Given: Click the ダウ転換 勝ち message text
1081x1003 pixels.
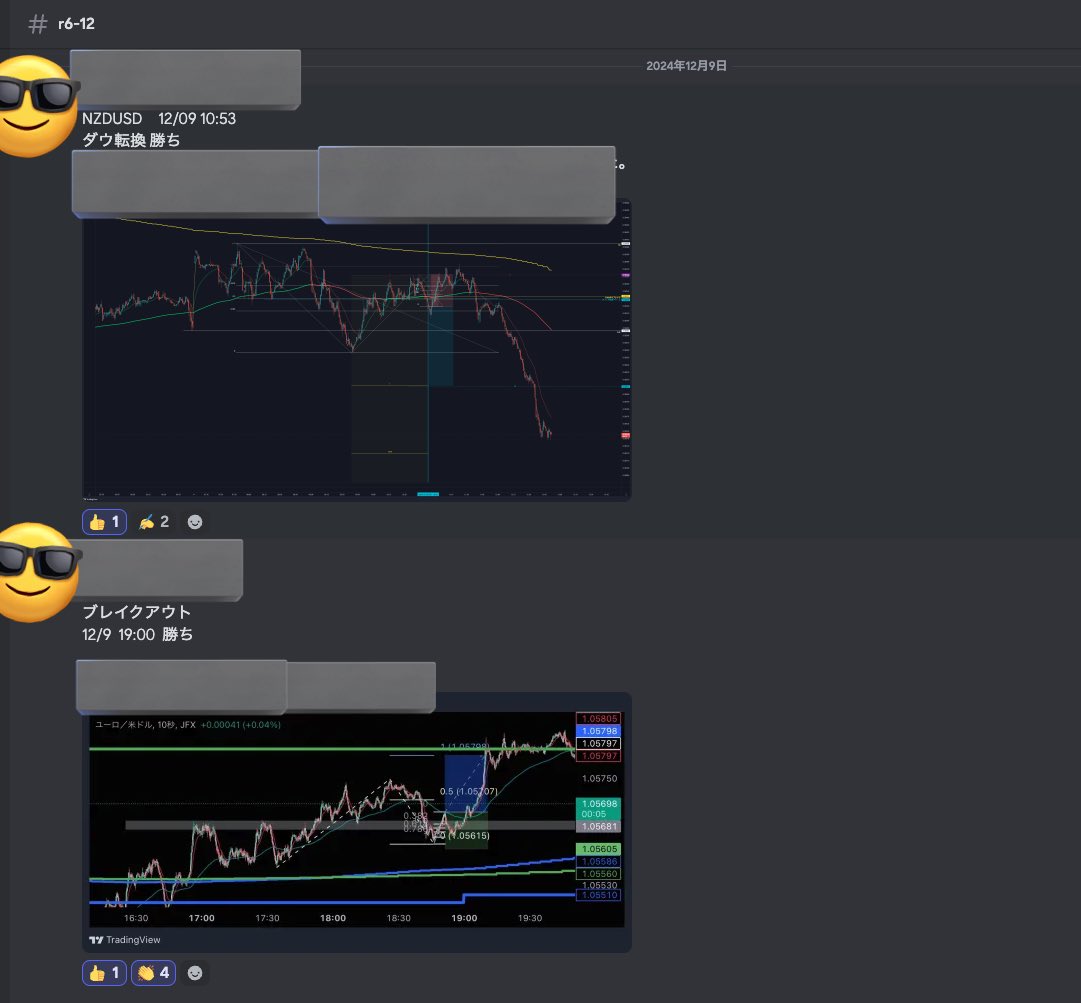Looking at the screenshot, I should click(131, 140).
